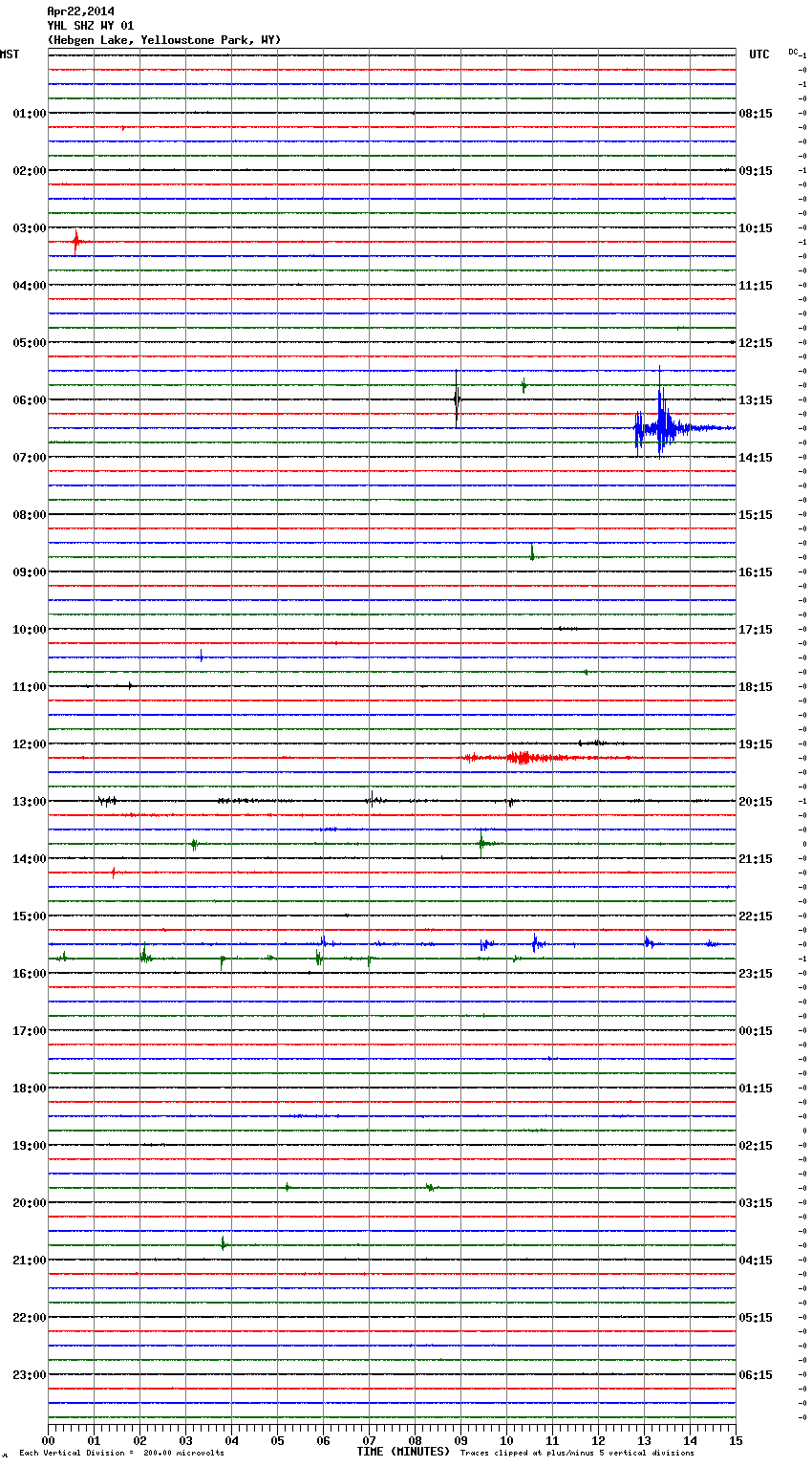Click the 12:15 UTC time label
The height and width of the screenshot is (1466, 812).
point(756,343)
